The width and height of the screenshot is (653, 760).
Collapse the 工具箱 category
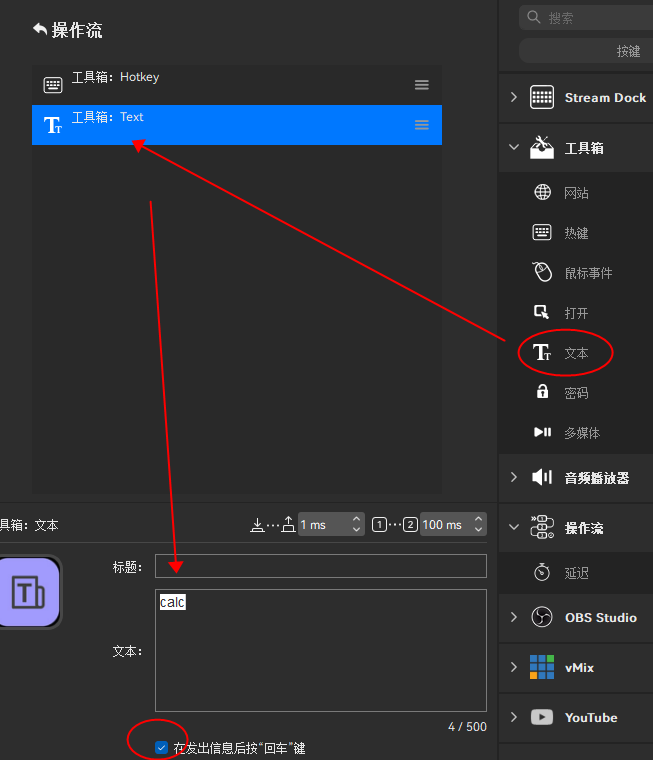[x=514, y=147]
